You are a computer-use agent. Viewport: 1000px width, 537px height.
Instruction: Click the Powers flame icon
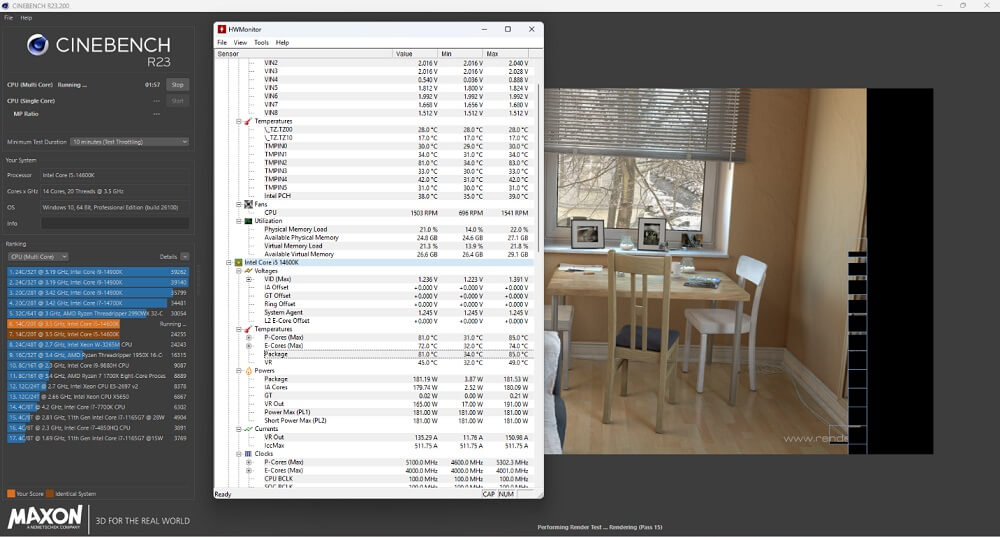tap(247, 371)
